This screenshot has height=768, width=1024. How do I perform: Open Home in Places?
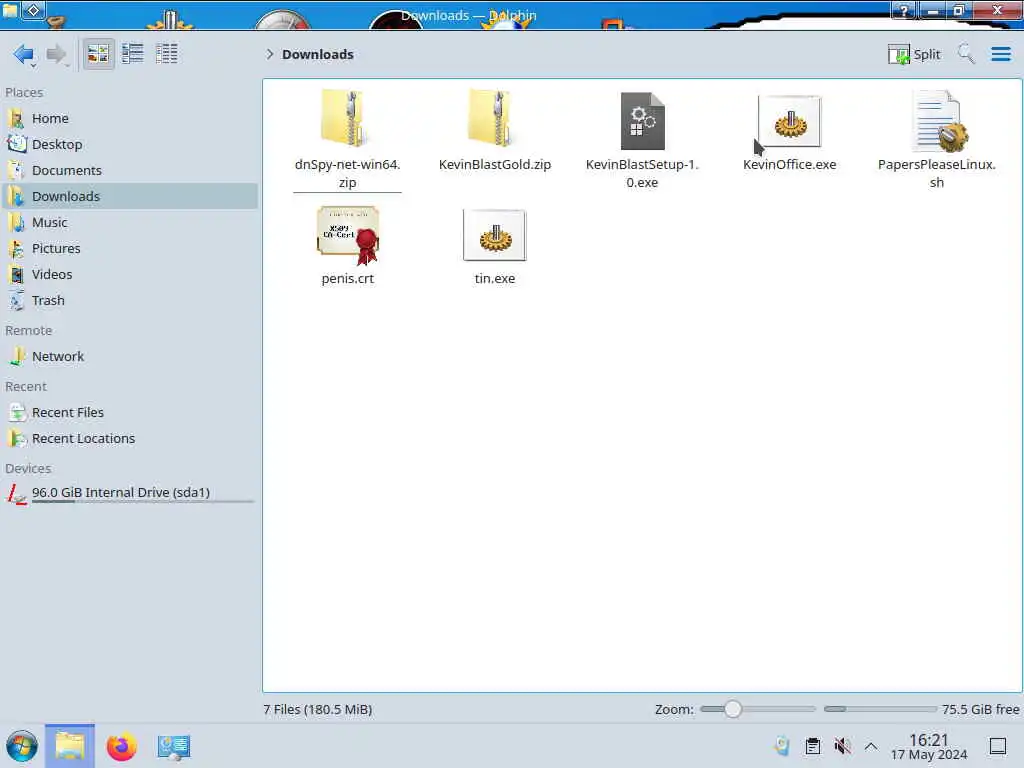131,118
